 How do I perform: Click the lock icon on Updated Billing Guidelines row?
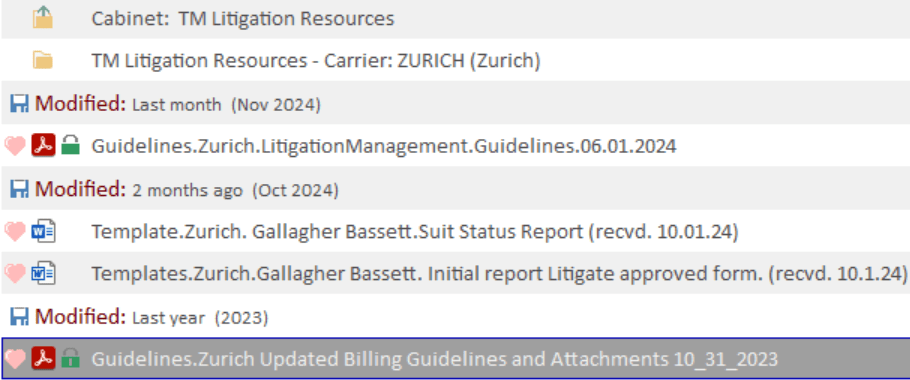coord(70,358)
